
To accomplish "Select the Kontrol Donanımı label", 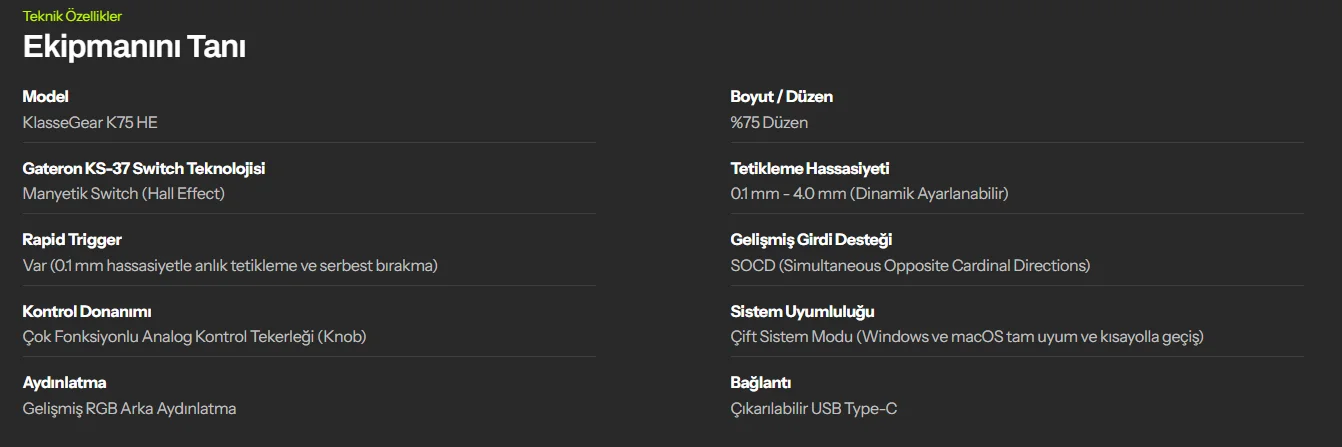I will pyautogui.click(x=87, y=312).
